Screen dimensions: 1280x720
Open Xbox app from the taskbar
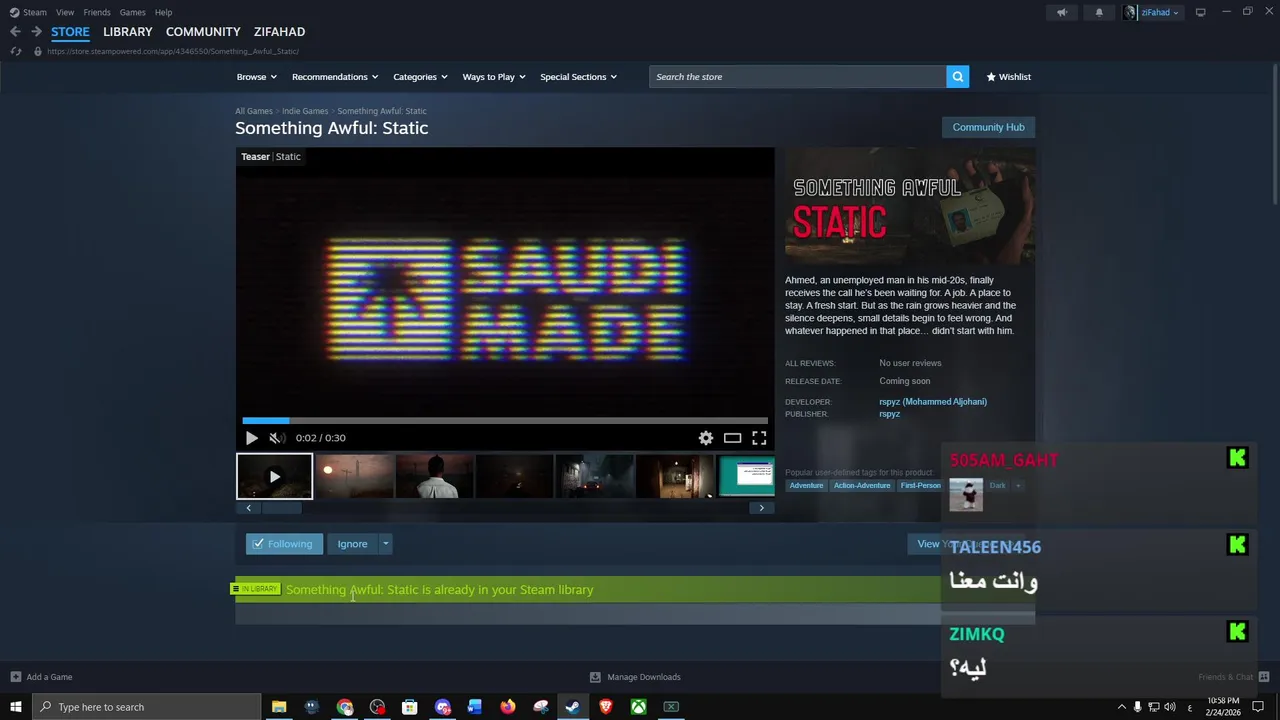click(638, 707)
